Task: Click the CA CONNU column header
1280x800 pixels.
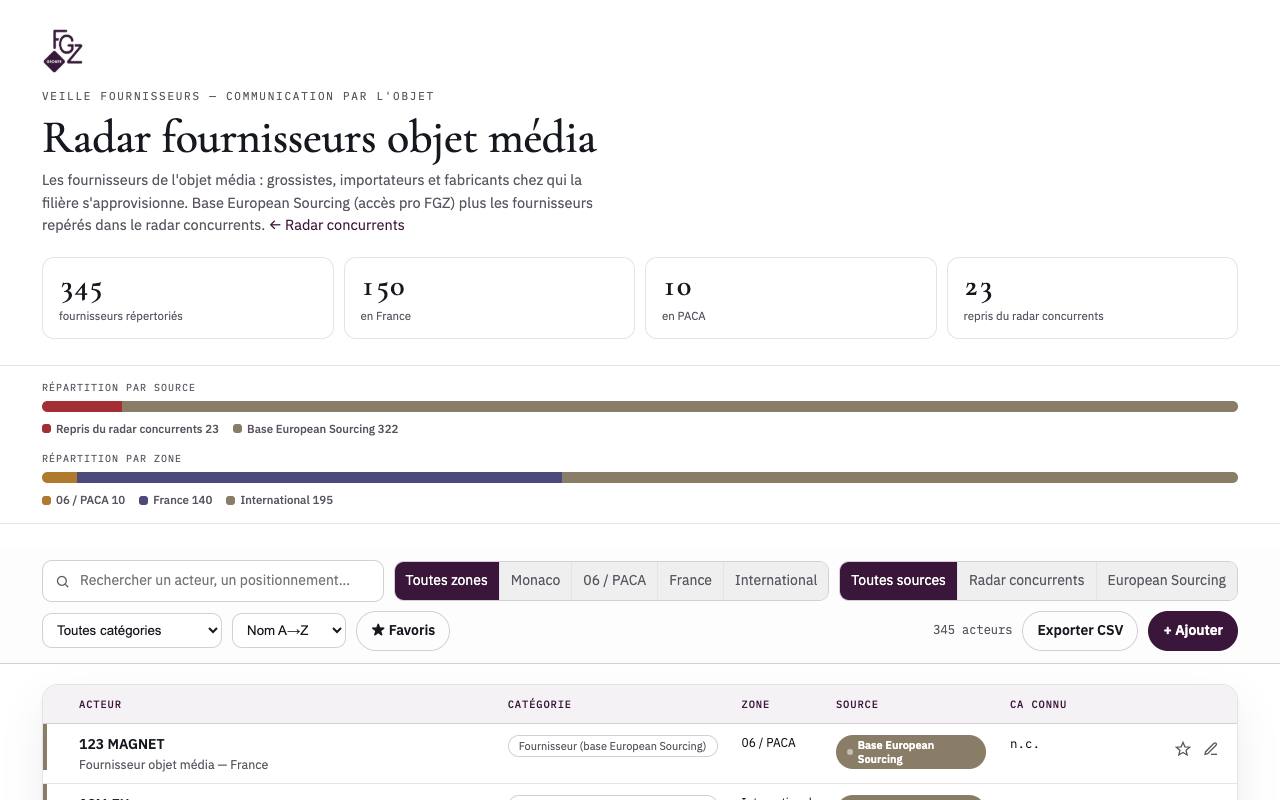Action: point(1038,705)
